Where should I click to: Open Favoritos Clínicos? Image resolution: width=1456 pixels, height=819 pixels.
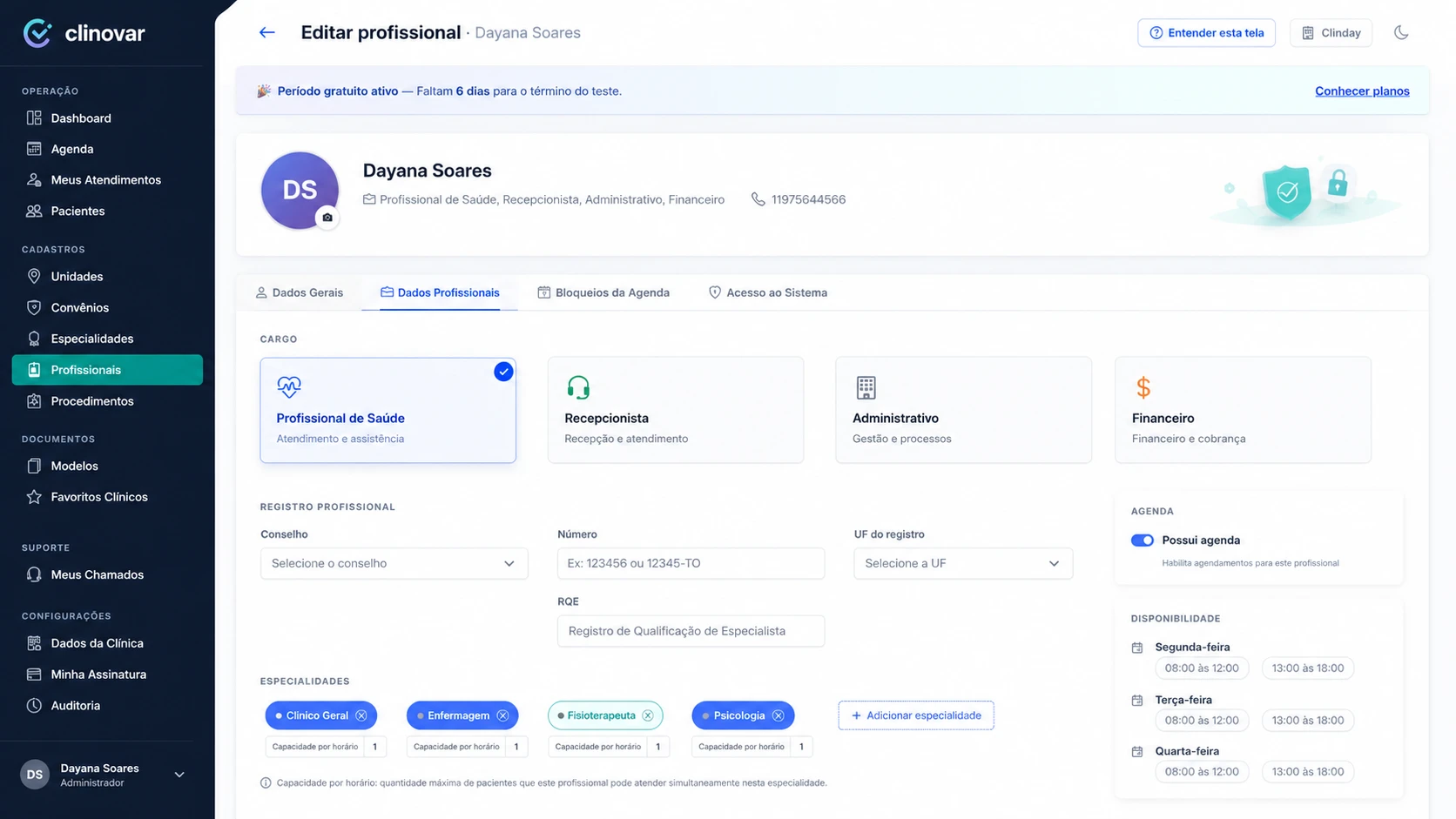107,497
